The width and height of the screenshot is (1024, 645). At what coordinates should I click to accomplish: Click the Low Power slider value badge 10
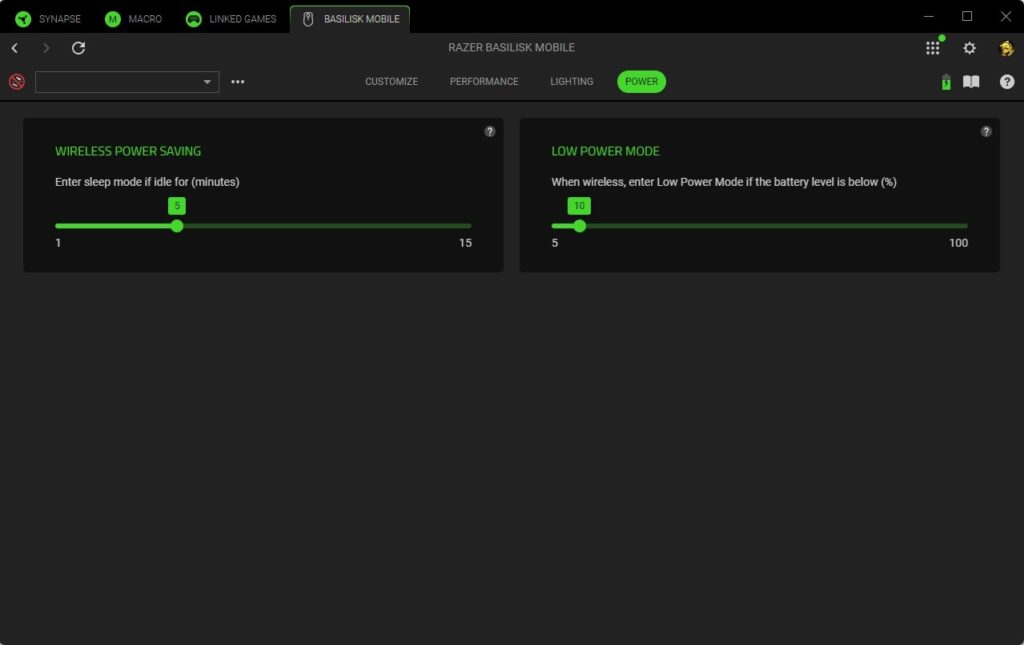579,206
